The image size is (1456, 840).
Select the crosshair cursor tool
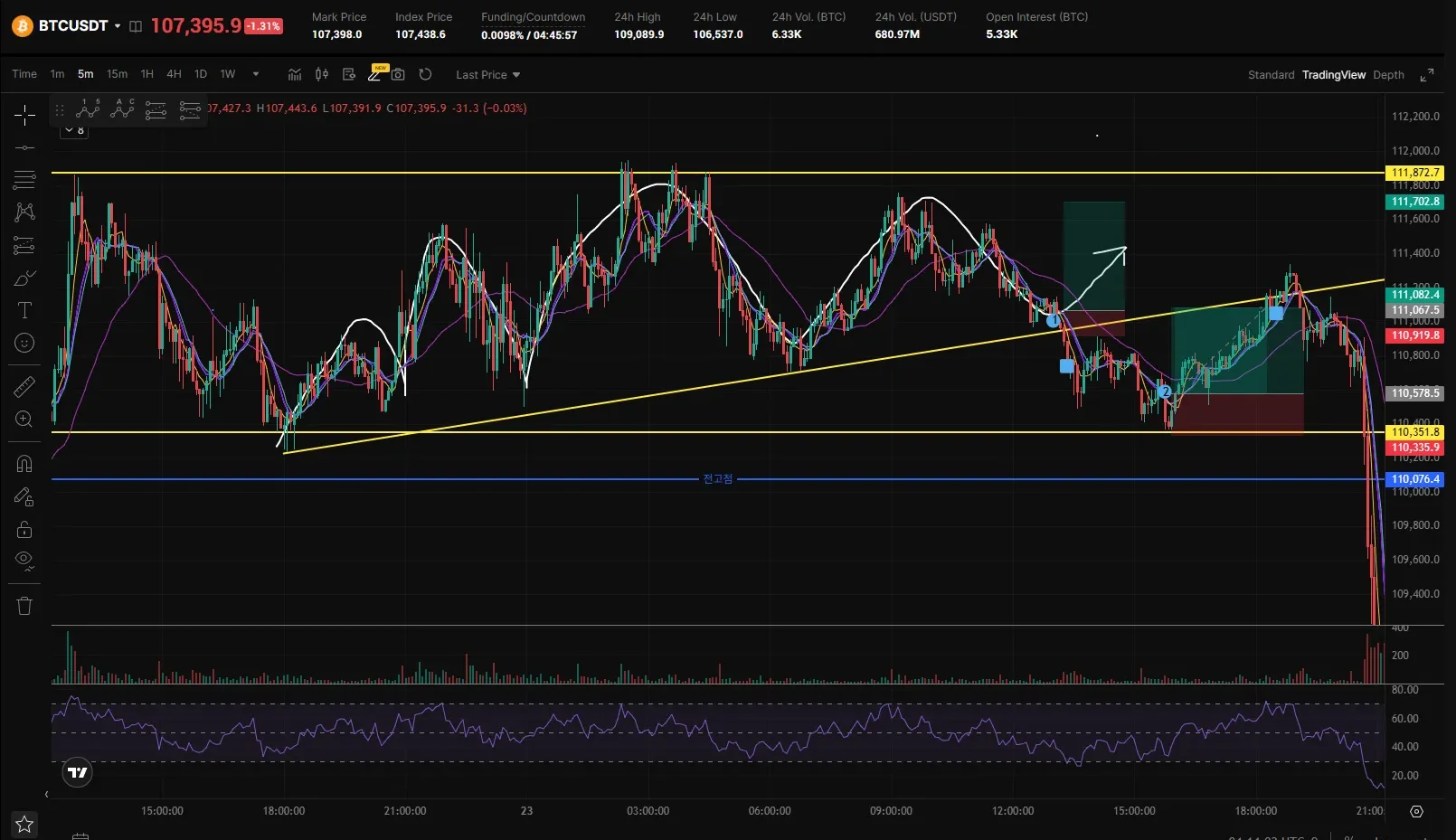tap(24, 114)
